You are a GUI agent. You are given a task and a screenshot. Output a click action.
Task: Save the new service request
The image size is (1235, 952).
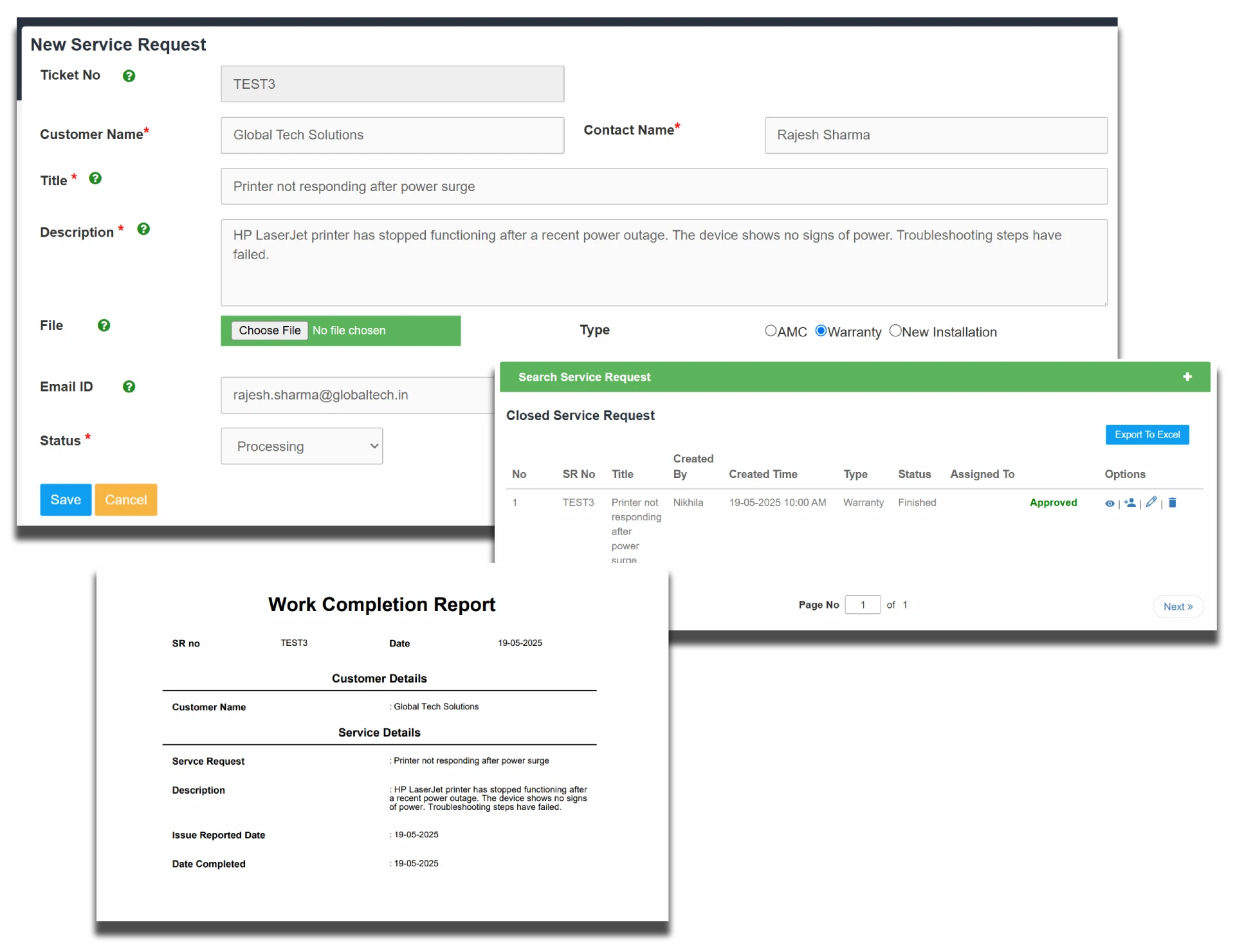66,500
